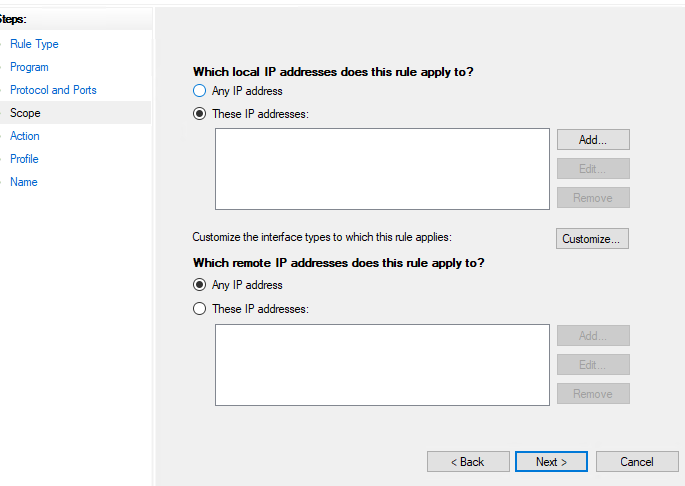Open Protocol and Ports step
The height and width of the screenshot is (486, 685).
53,90
